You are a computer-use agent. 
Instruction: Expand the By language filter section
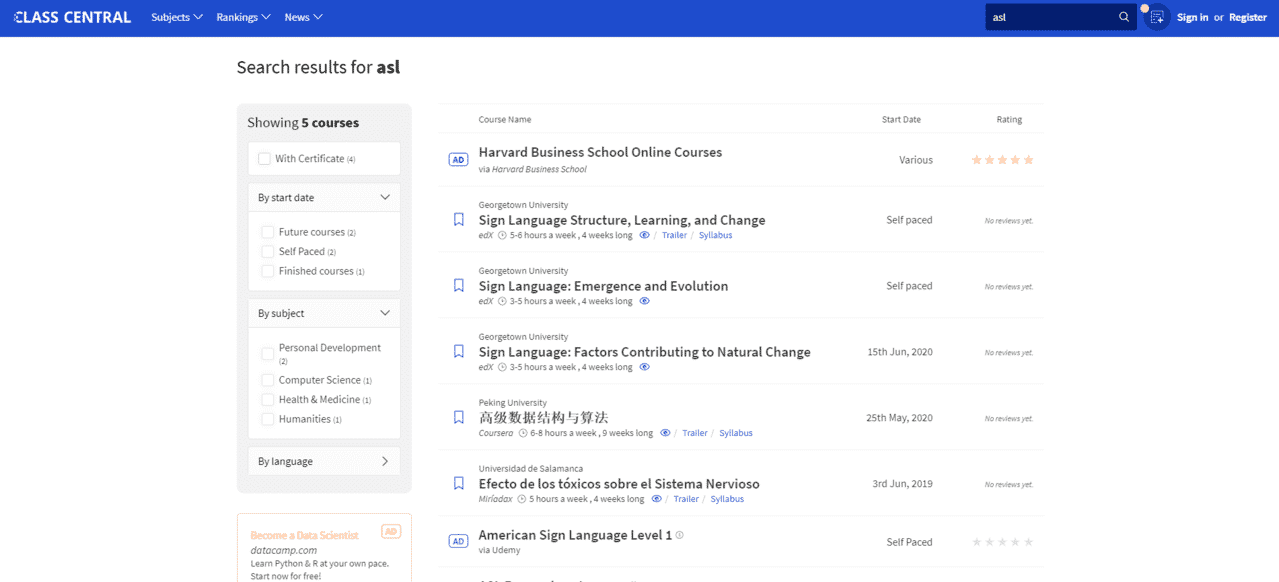tap(324, 461)
